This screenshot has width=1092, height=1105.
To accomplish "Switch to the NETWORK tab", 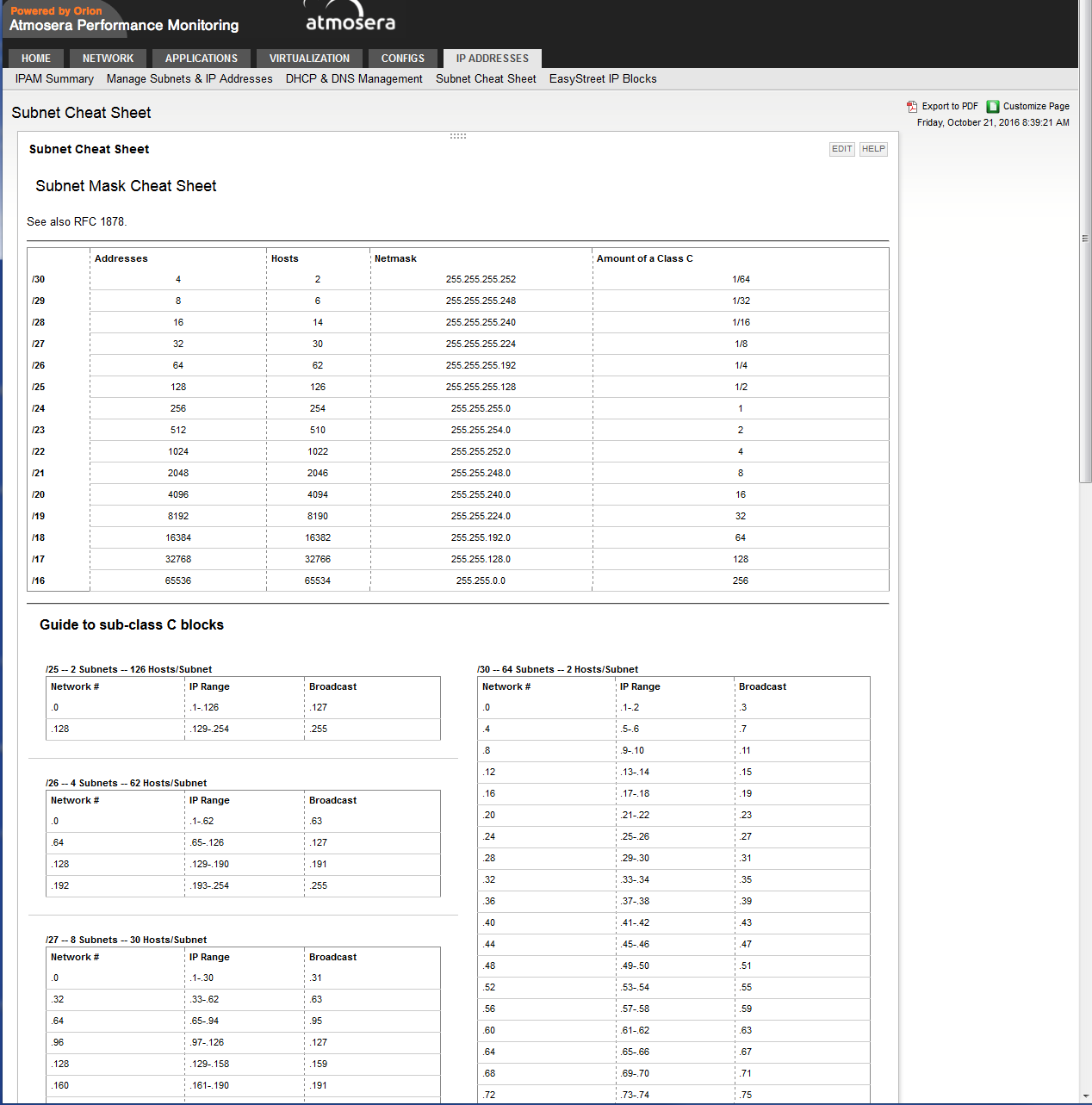I will pyautogui.click(x=109, y=59).
